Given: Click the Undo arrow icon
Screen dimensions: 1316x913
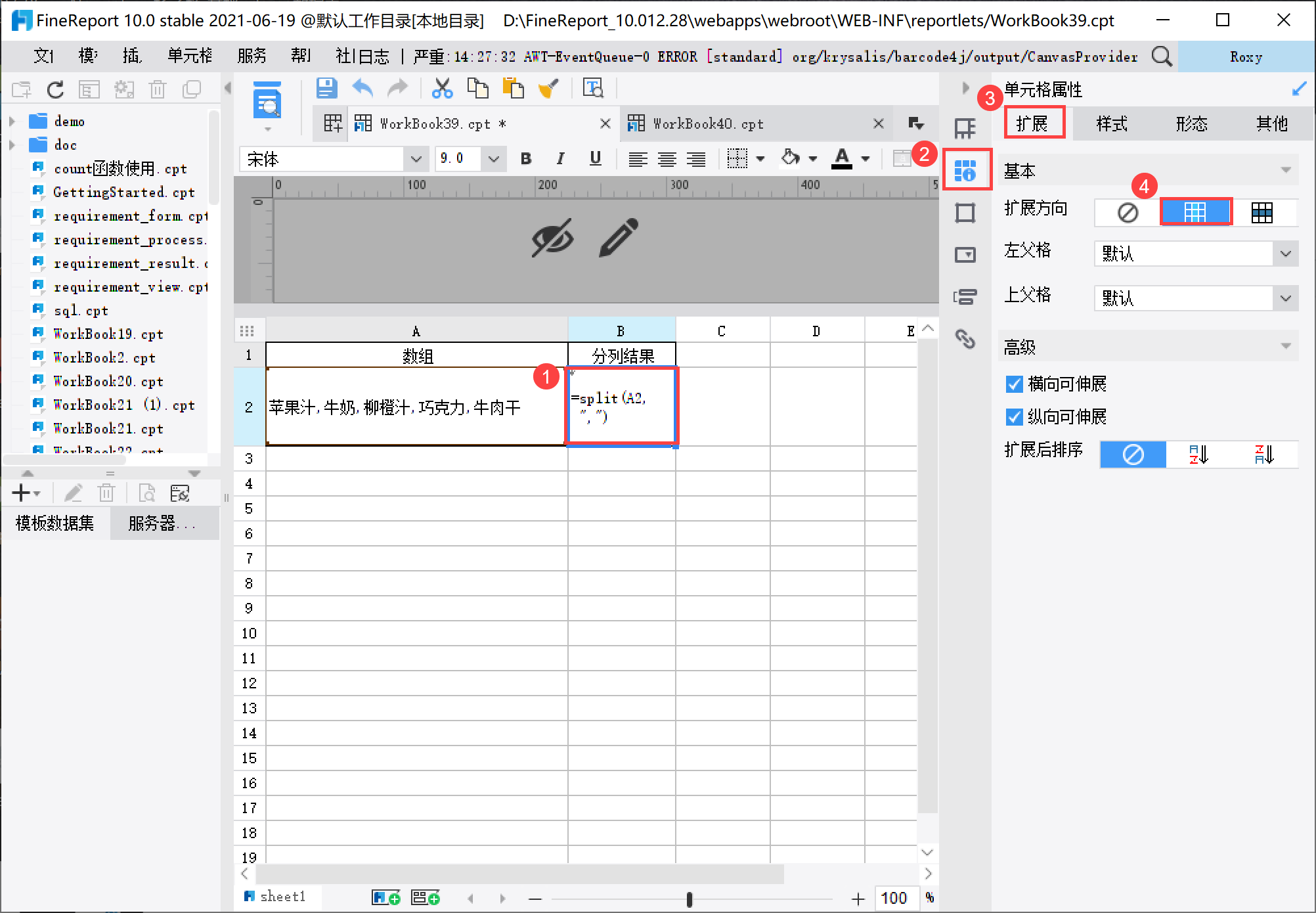Looking at the screenshot, I should [x=362, y=88].
